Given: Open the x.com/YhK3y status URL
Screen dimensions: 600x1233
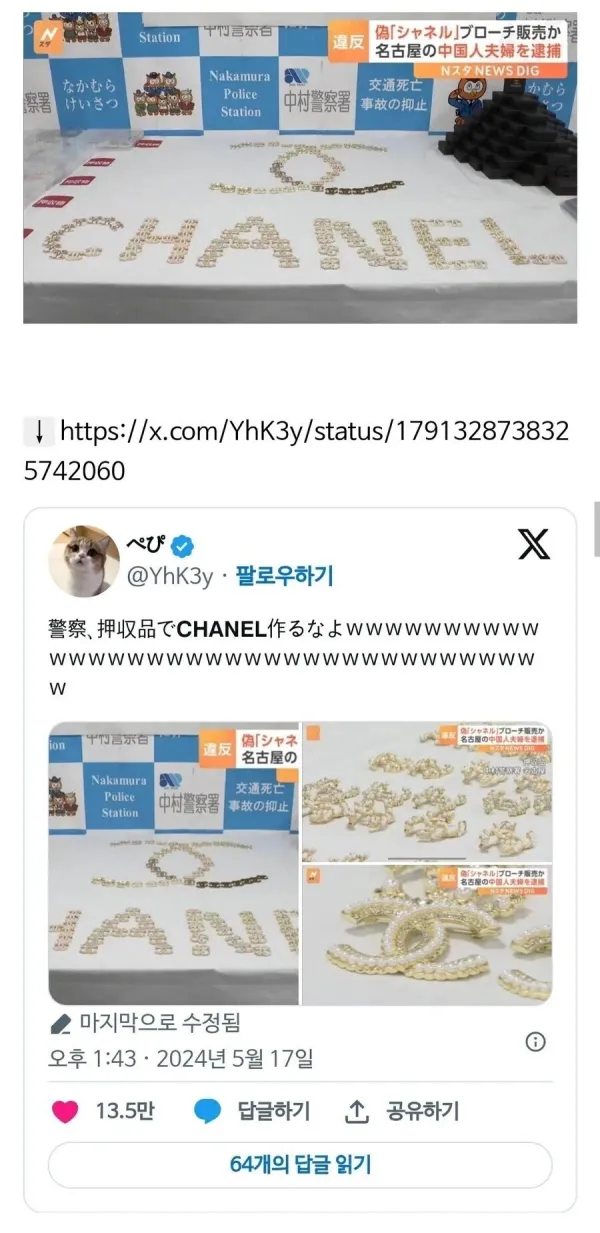Looking at the screenshot, I should coord(296,450).
